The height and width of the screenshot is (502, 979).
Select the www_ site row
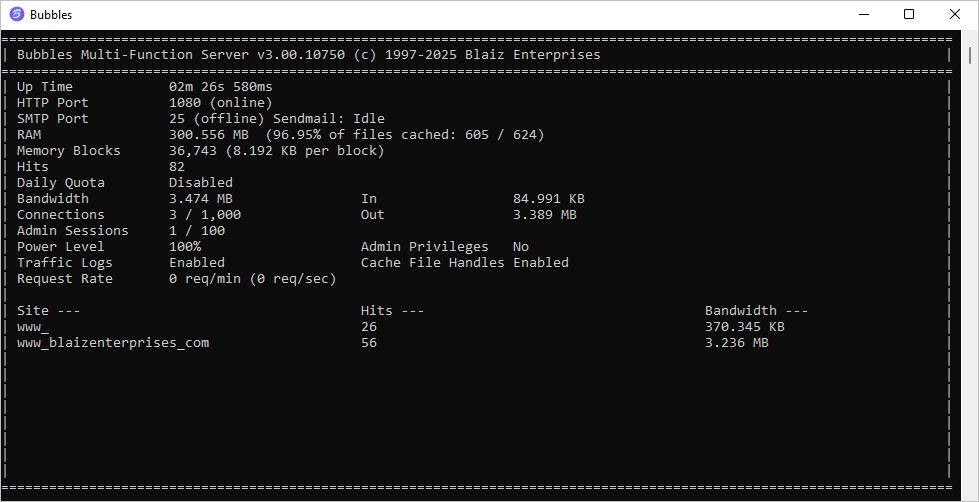click(33, 327)
